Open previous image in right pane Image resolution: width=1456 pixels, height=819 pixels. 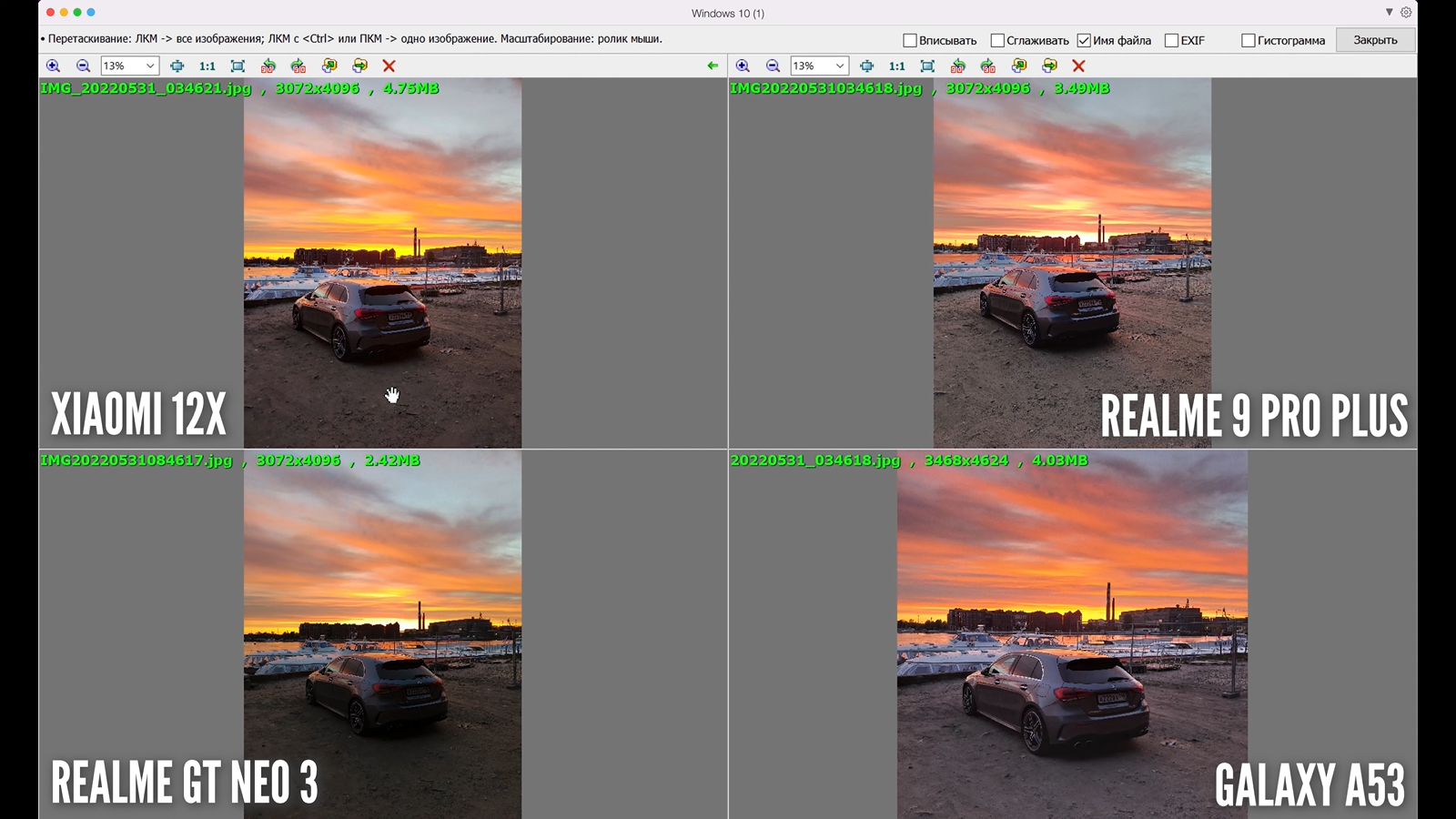[x=1019, y=66]
